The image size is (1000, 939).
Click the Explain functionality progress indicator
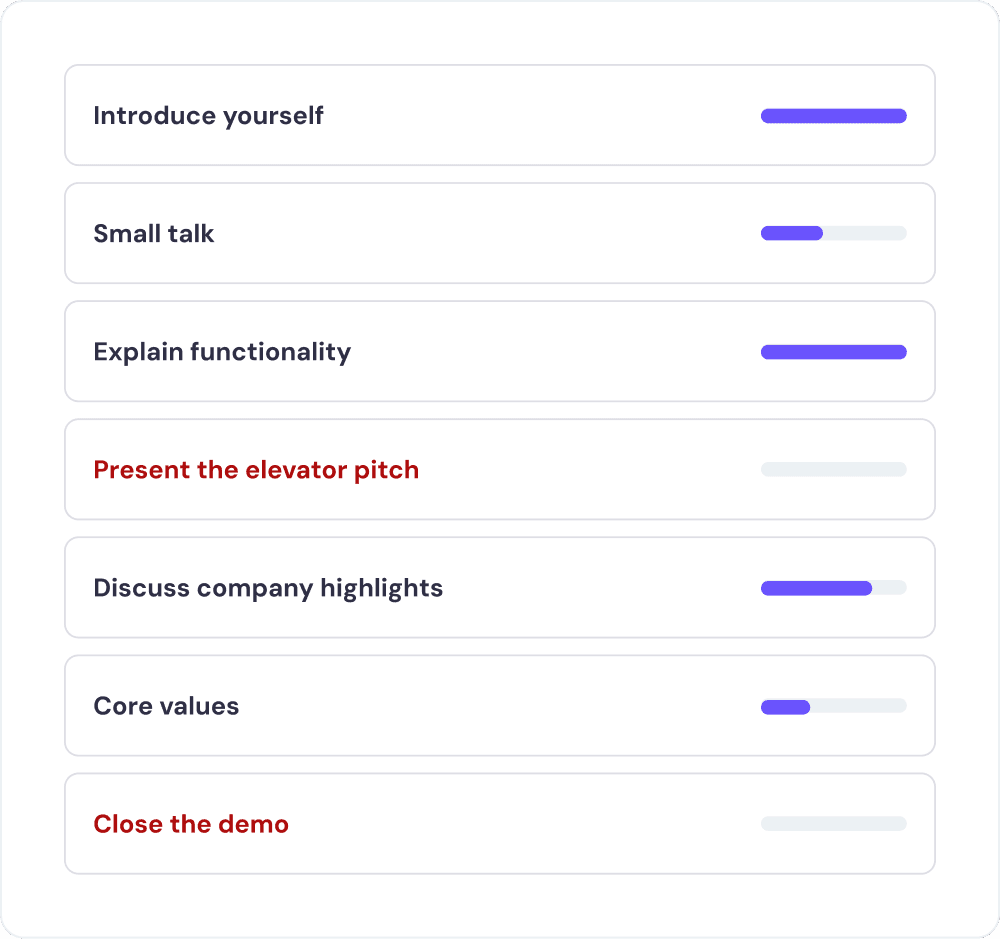(833, 351)
